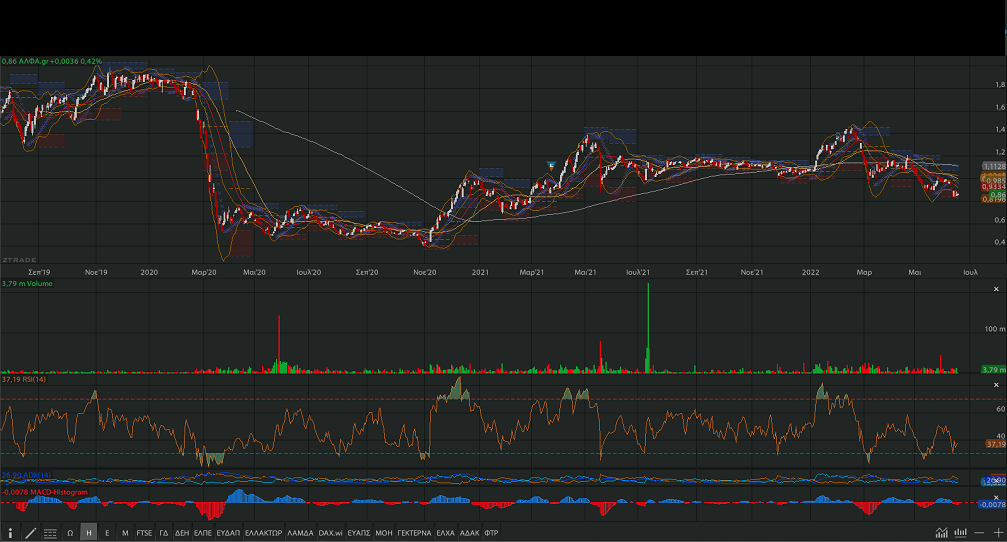Viewport: 1007px width, 542px height.
Task: Click the bar chart type icon
Action: tap(961, 533)
